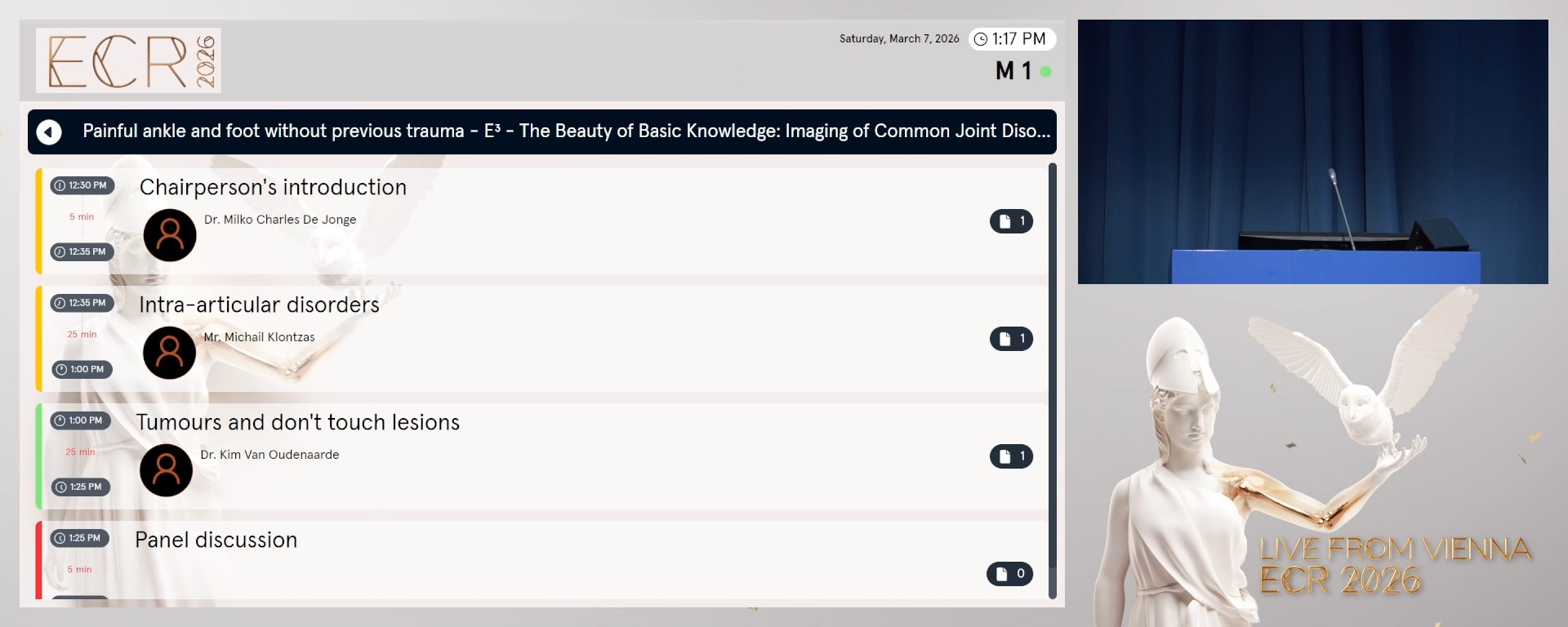Open document badge for Tumours and don't touch lesions
This screenshot has height=627, width=1568.
pos(1011,456)
